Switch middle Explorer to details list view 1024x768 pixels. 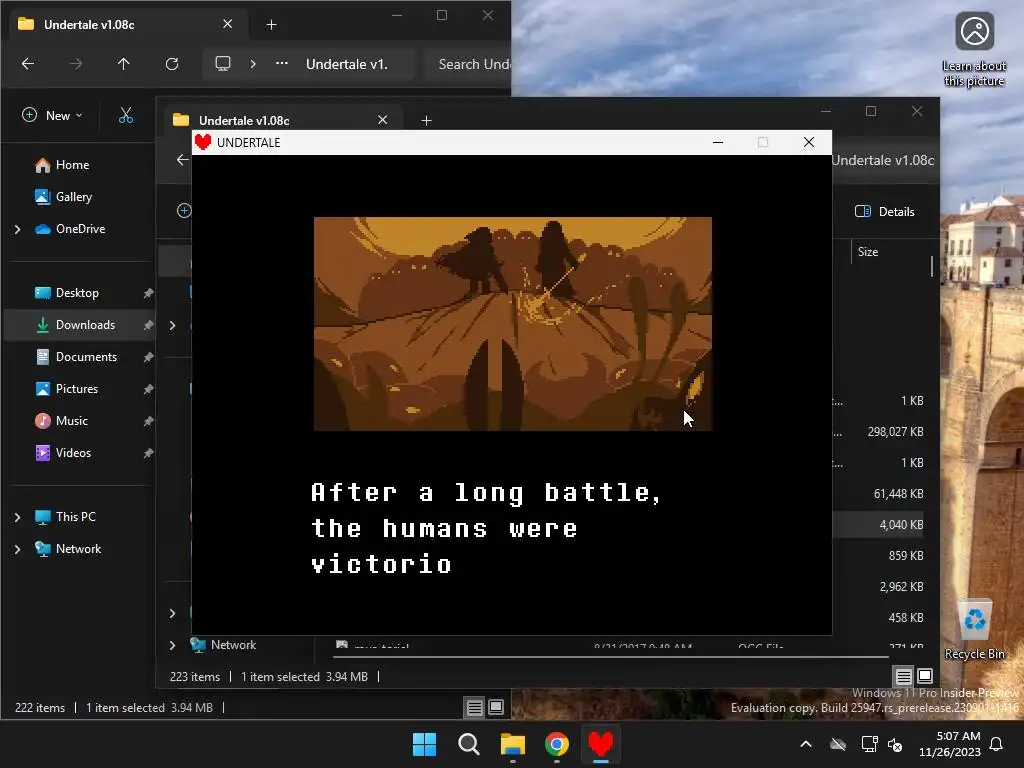[903, 677]
